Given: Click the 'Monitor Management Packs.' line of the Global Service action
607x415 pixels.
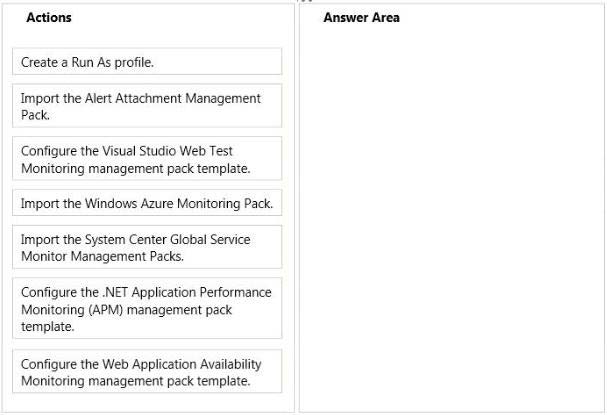Looking at the screenshot, I should [x=103, y=256].
